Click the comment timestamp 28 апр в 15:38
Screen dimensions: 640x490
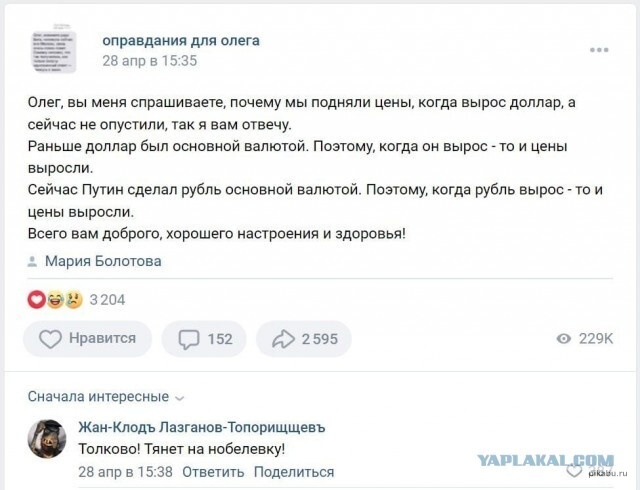point(126,472)
